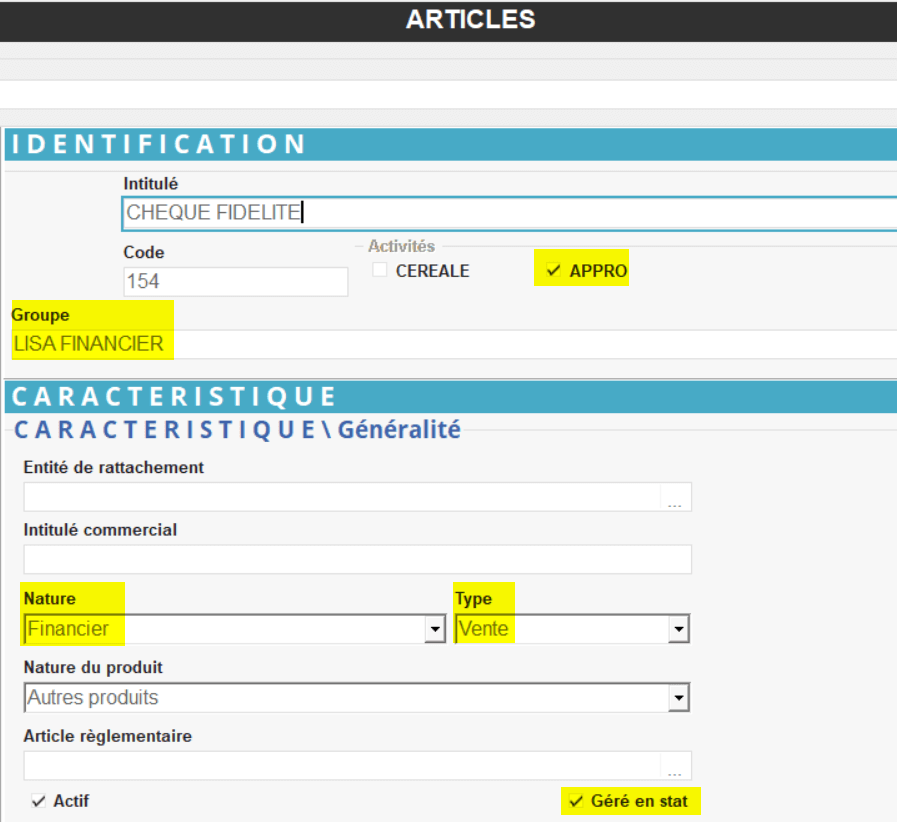The image size is (897, 822).
Task: Expand the Nature dropdown arrow
Action: pyautogui.click(x=435, y=629)
